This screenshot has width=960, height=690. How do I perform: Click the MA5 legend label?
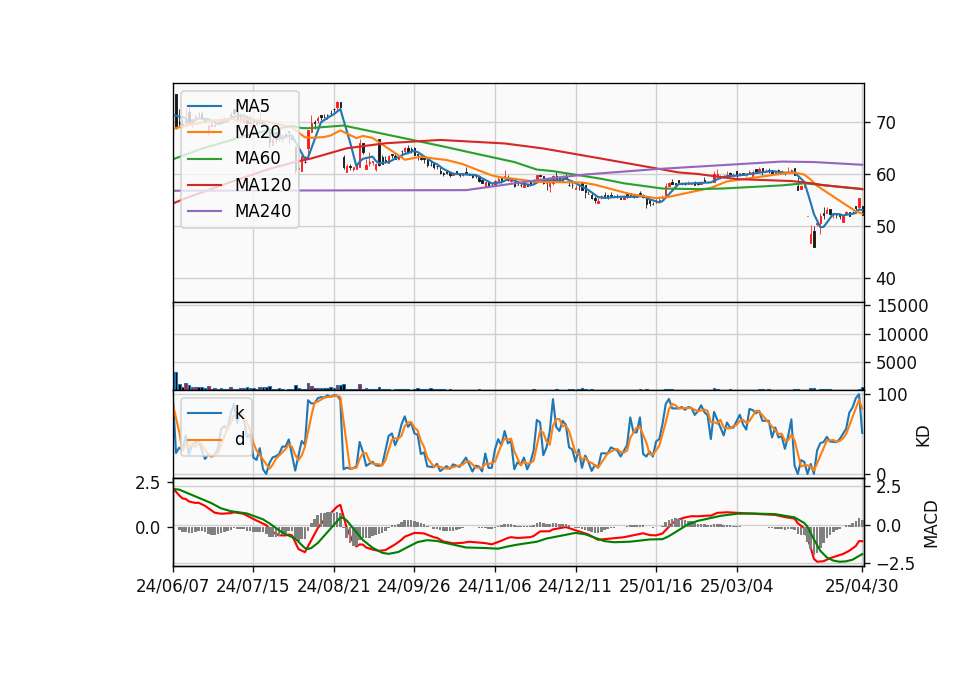point(252,106)
